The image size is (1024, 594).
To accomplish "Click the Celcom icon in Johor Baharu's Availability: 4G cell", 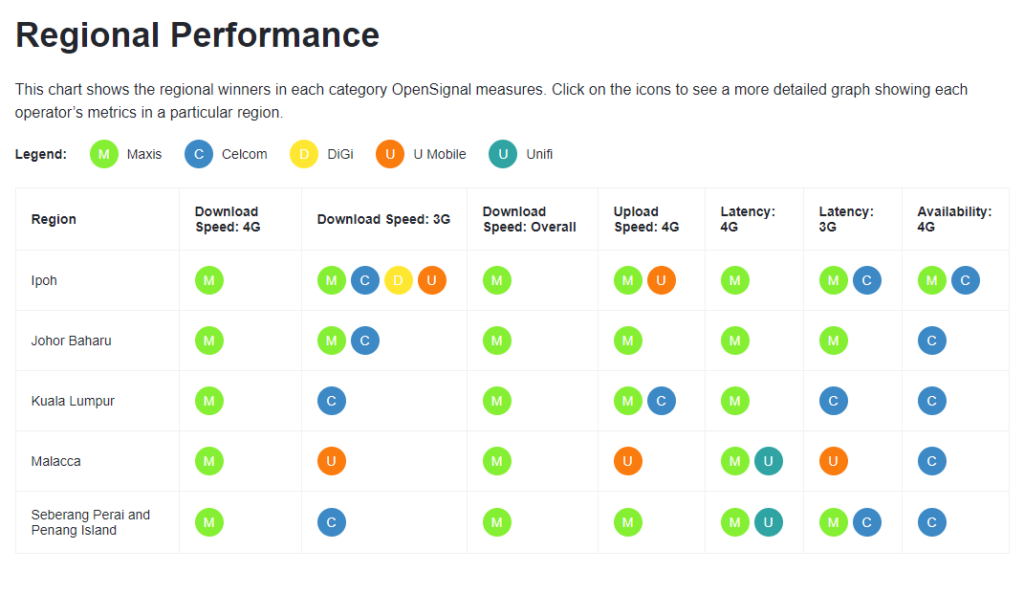I will (932, 341).
